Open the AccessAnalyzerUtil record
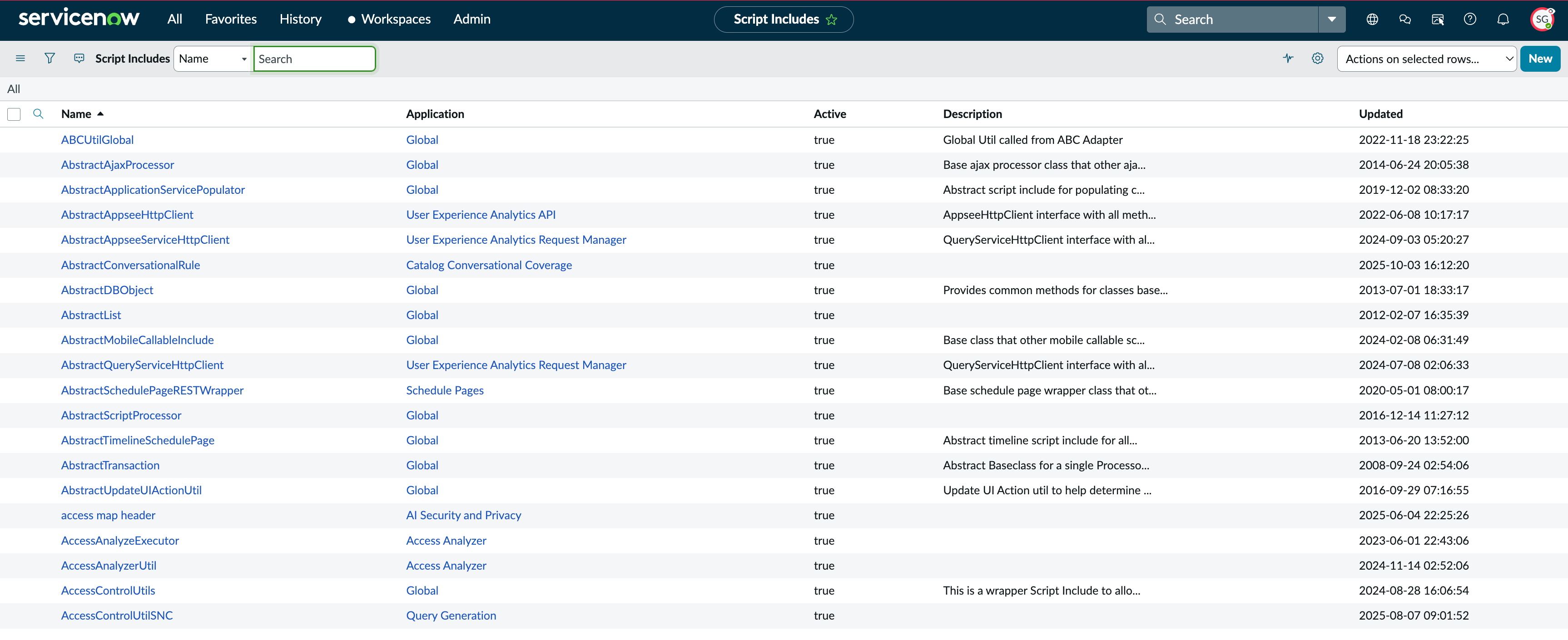 click(109, 566)
